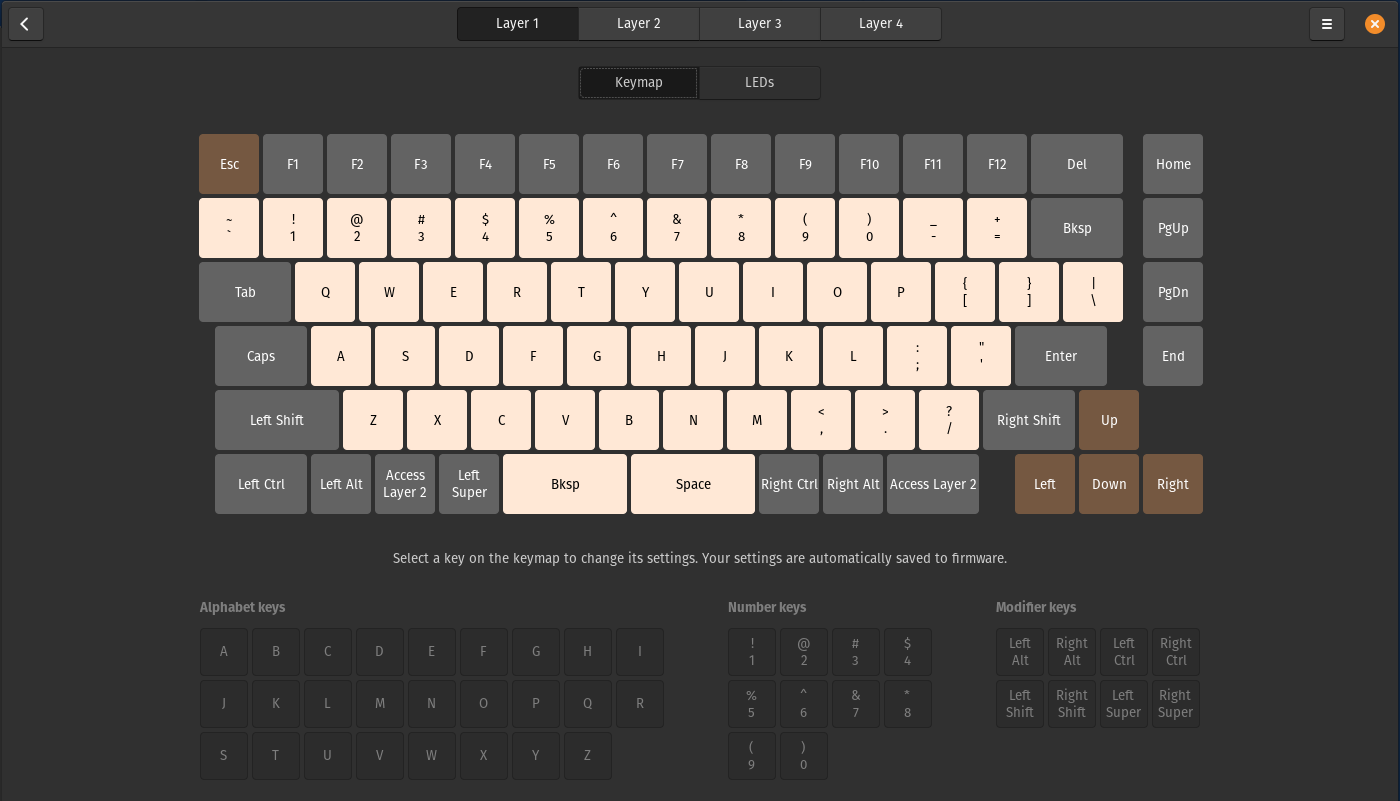The width and height of the screenshot is (1400, 801).
Task: Switch to Layer 4
Action: click(x=880, y=23)
